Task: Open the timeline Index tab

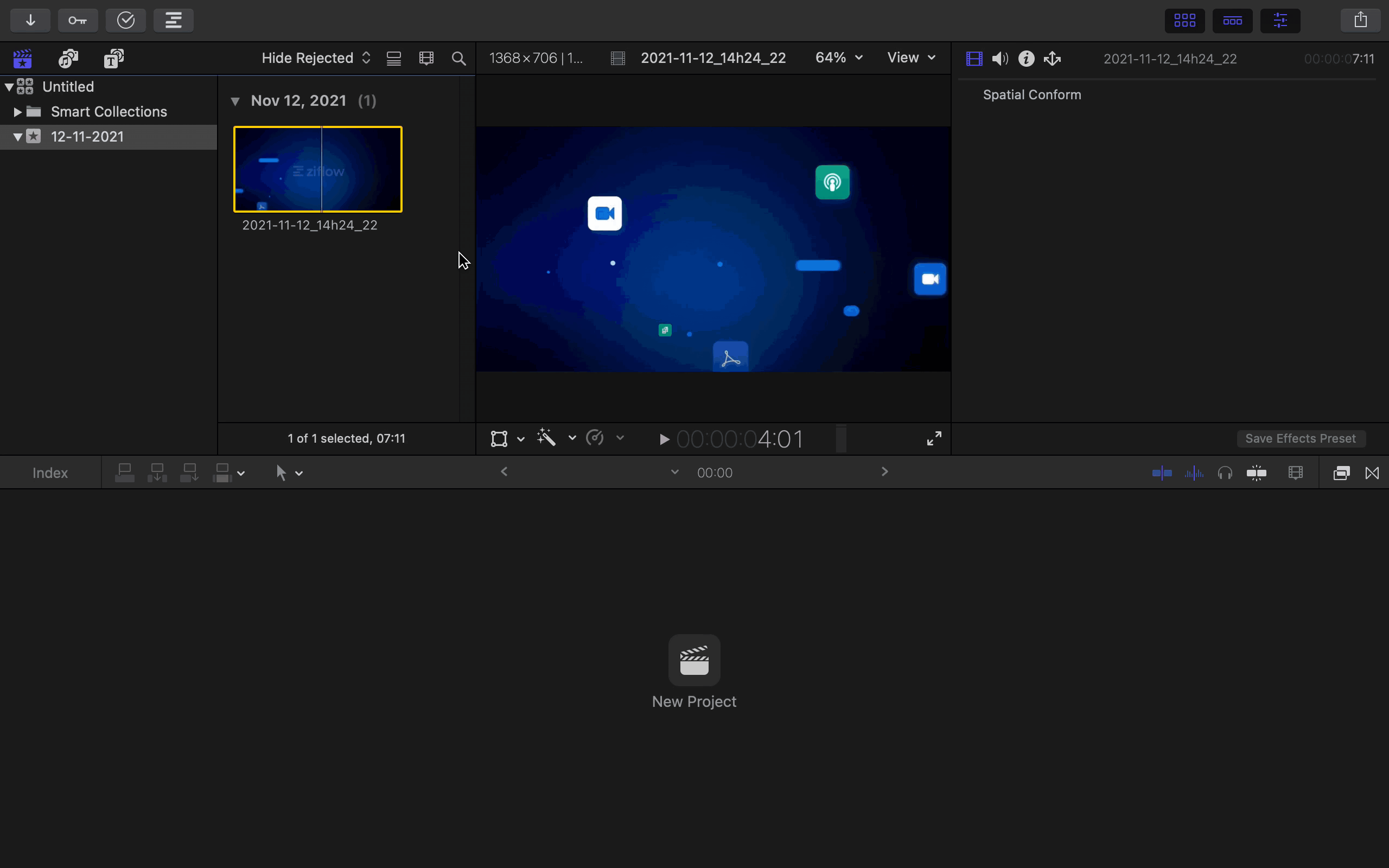Action: 50,473
